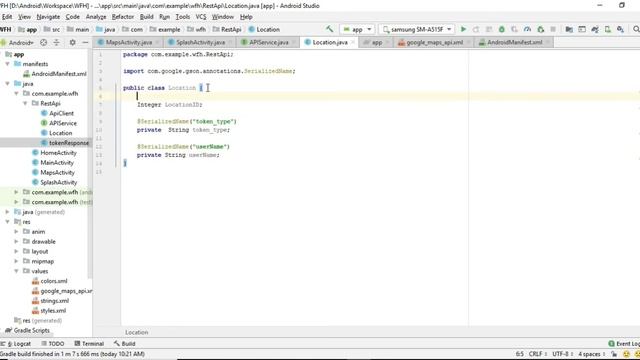The height and width of the screenshot is (360, 640).
Task: Switch to the google_maps_api.xml tab
Action: click(x=434, y=42)
